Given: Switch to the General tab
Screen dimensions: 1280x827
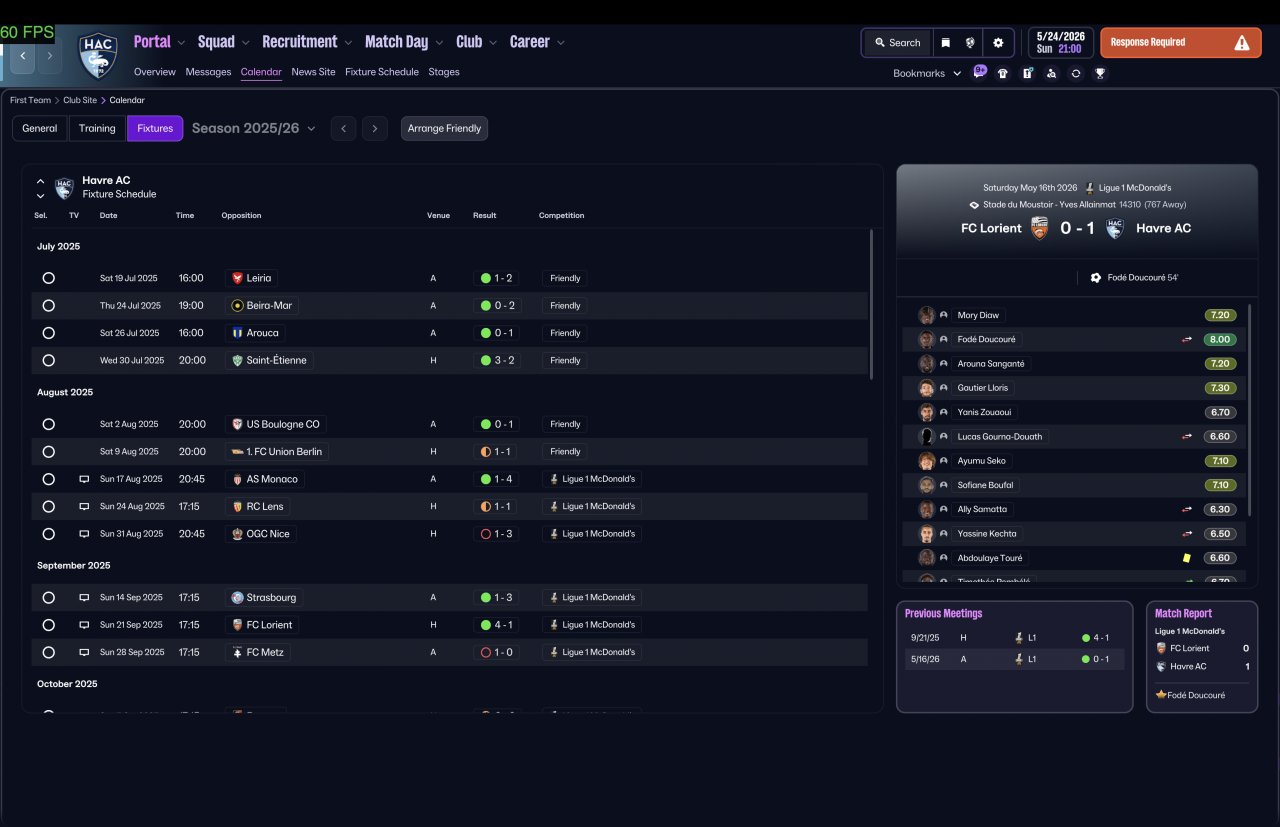Looking at the screenshot, I should point(40,128).
